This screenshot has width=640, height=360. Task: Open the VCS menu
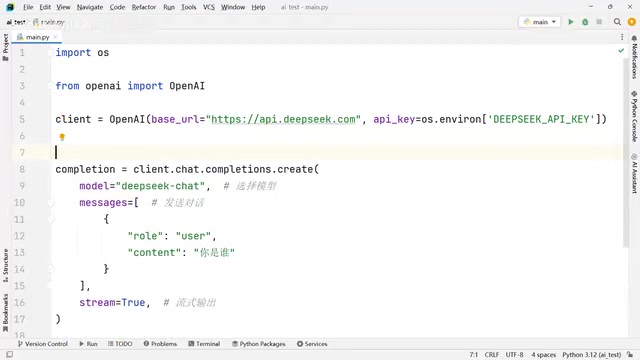(x=209, y=7)
